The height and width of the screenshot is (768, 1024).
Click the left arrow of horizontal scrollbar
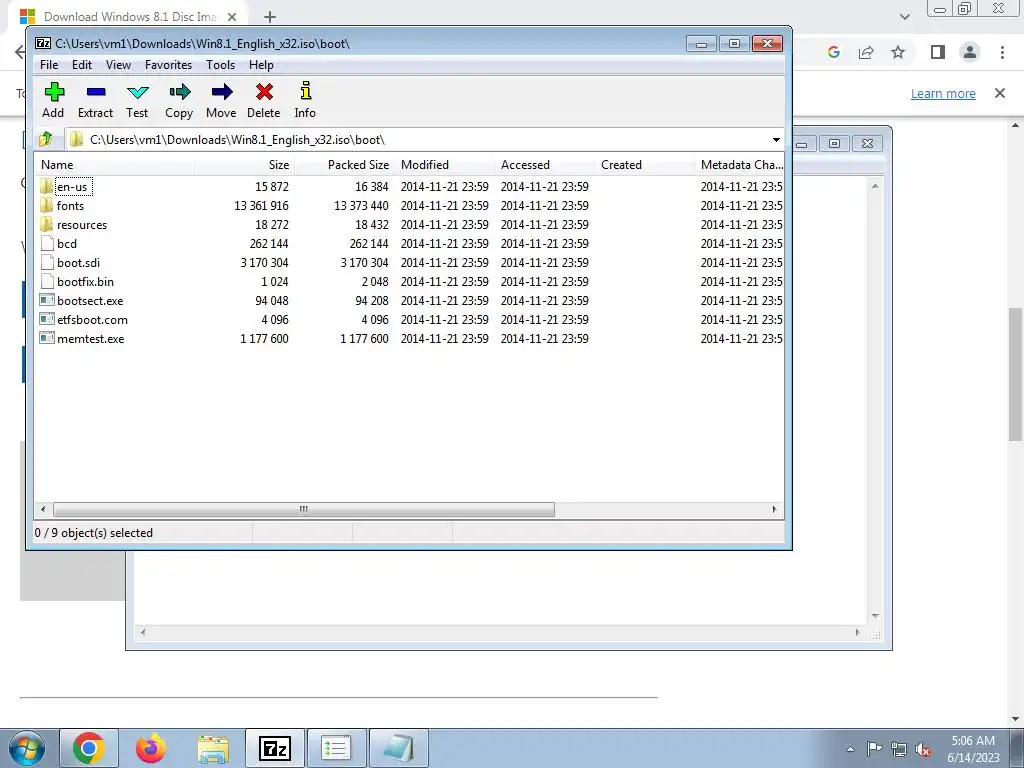pos(43,509)
